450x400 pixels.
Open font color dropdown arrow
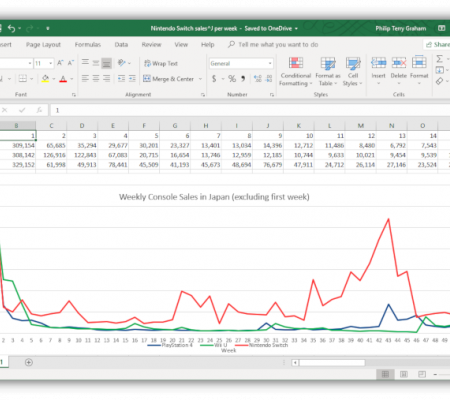(x=71, y=79)
